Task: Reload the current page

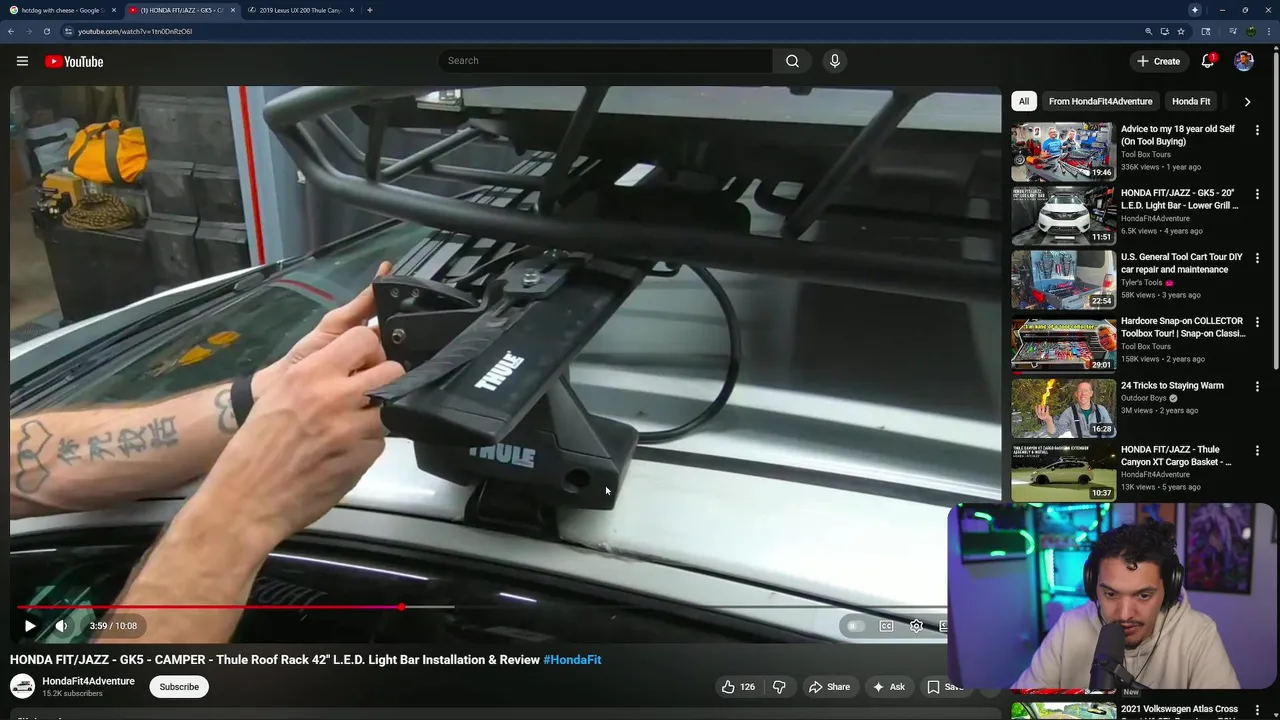Action: (x=47, y=31)
